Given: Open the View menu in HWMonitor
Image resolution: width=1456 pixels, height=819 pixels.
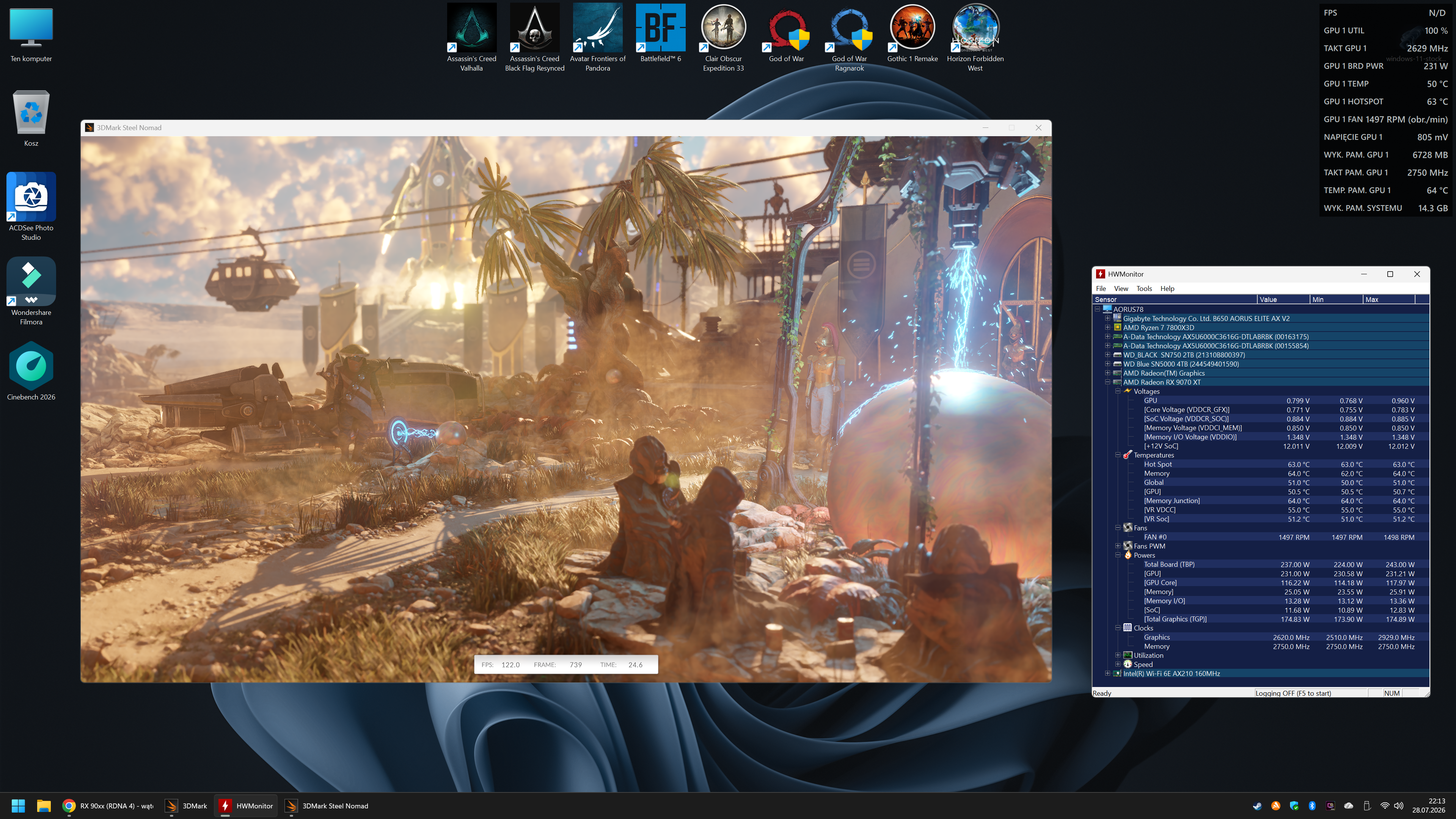Looking at the screenshot, I should coord(1121,288).
